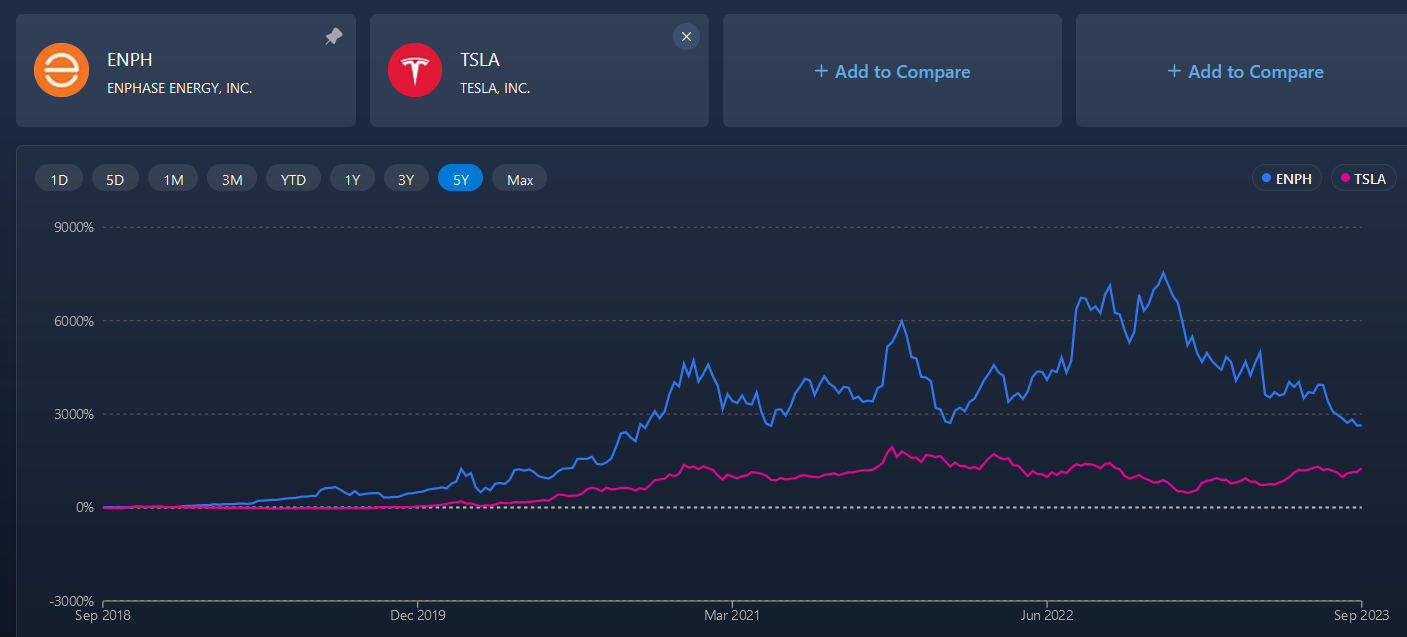
Task: Click the pink TSLA legend dot
Action: [x=1345, y=178]
